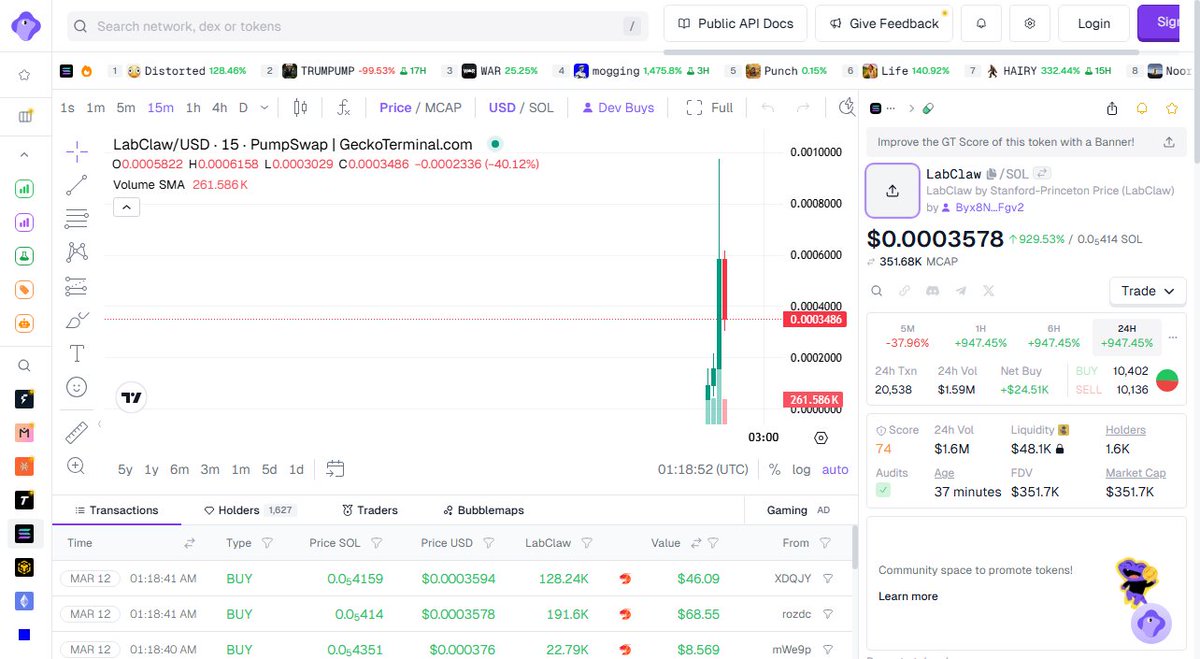Open the emoji icons tool

tap(77, 387)
